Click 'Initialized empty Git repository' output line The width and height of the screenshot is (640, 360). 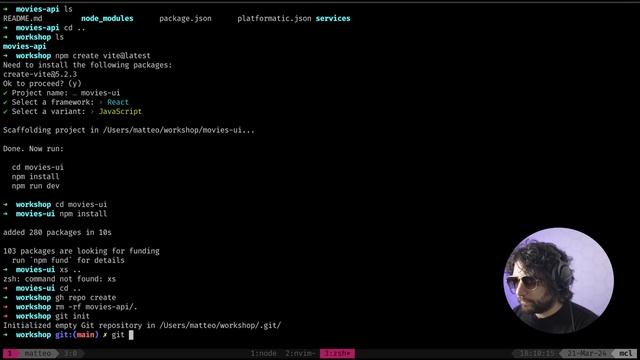pyautogui.click(x=142, y=326)
